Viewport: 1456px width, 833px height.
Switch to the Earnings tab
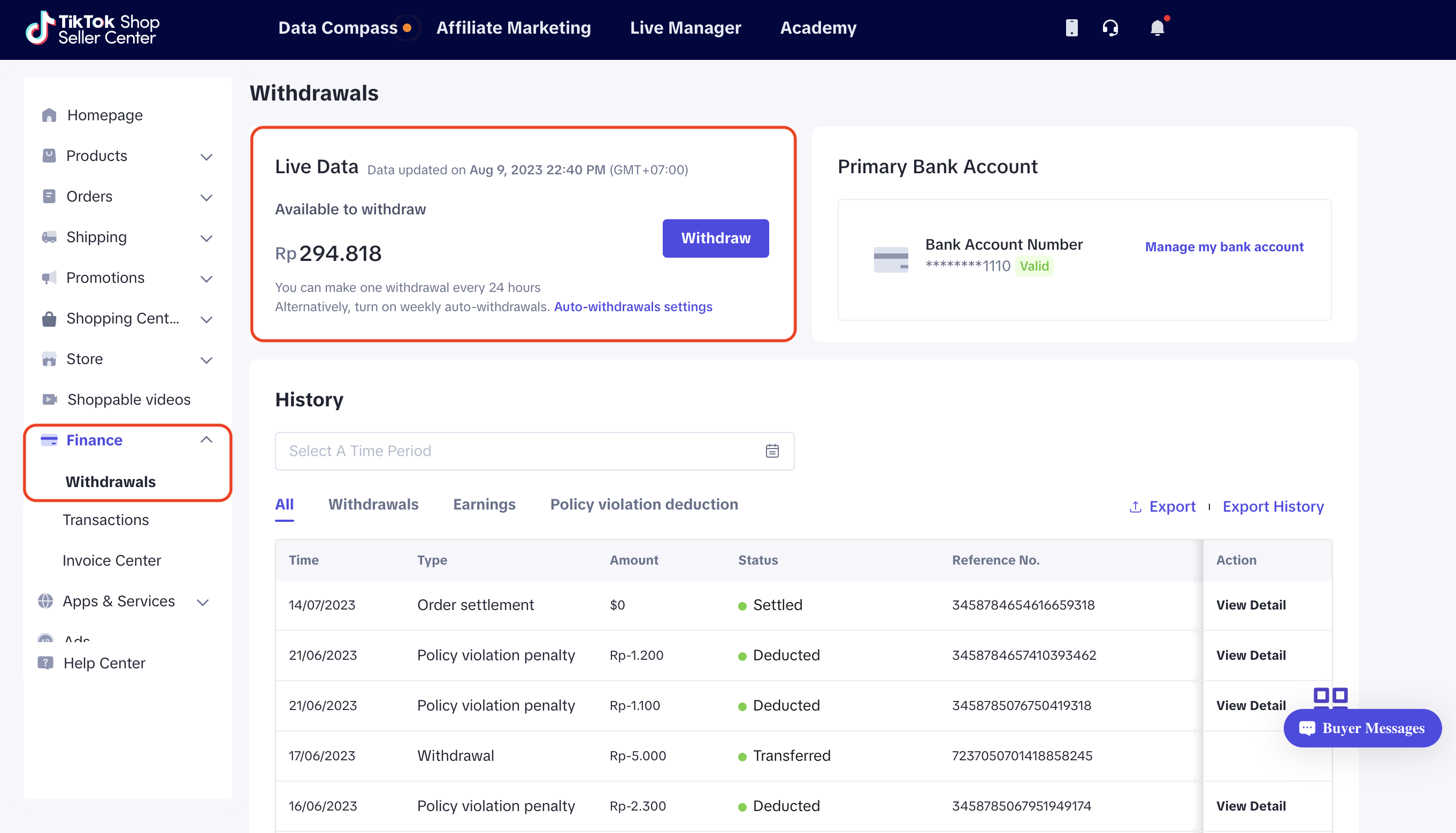click(484, 504)
